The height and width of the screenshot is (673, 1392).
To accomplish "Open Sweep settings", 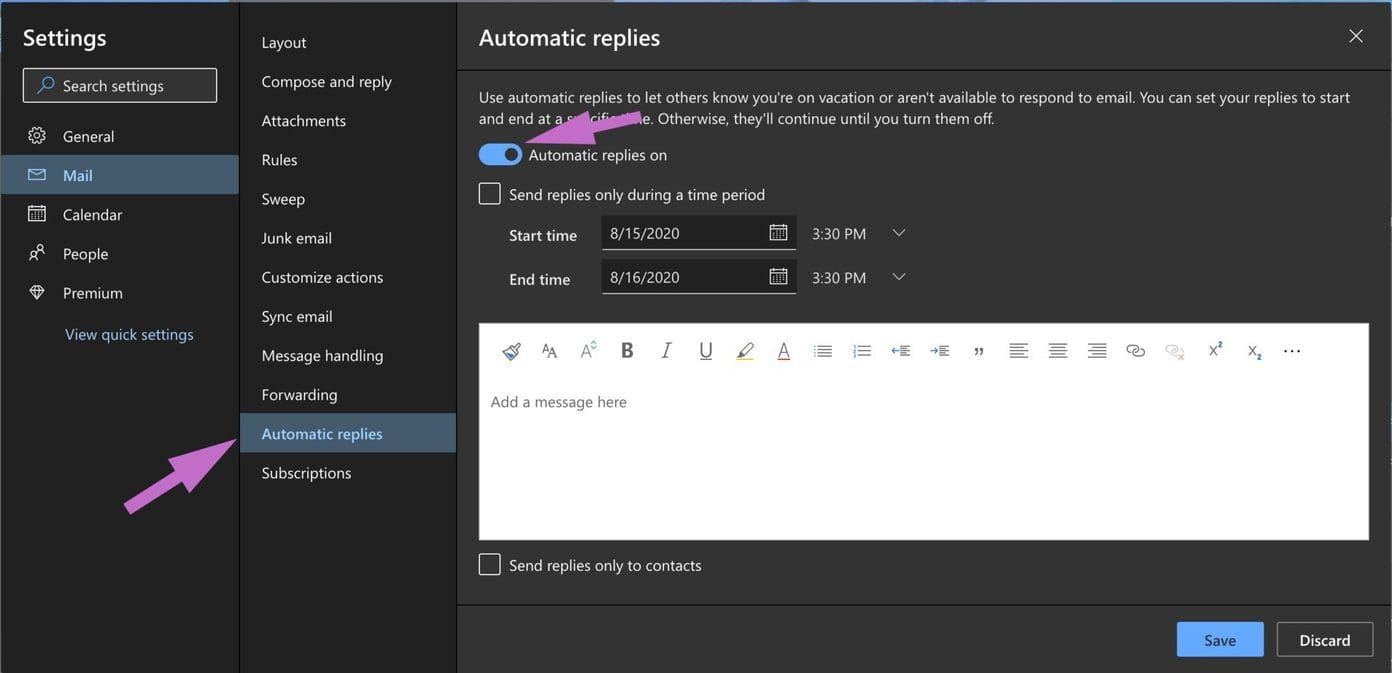I will pyautogui.click(x=348, y=198).
